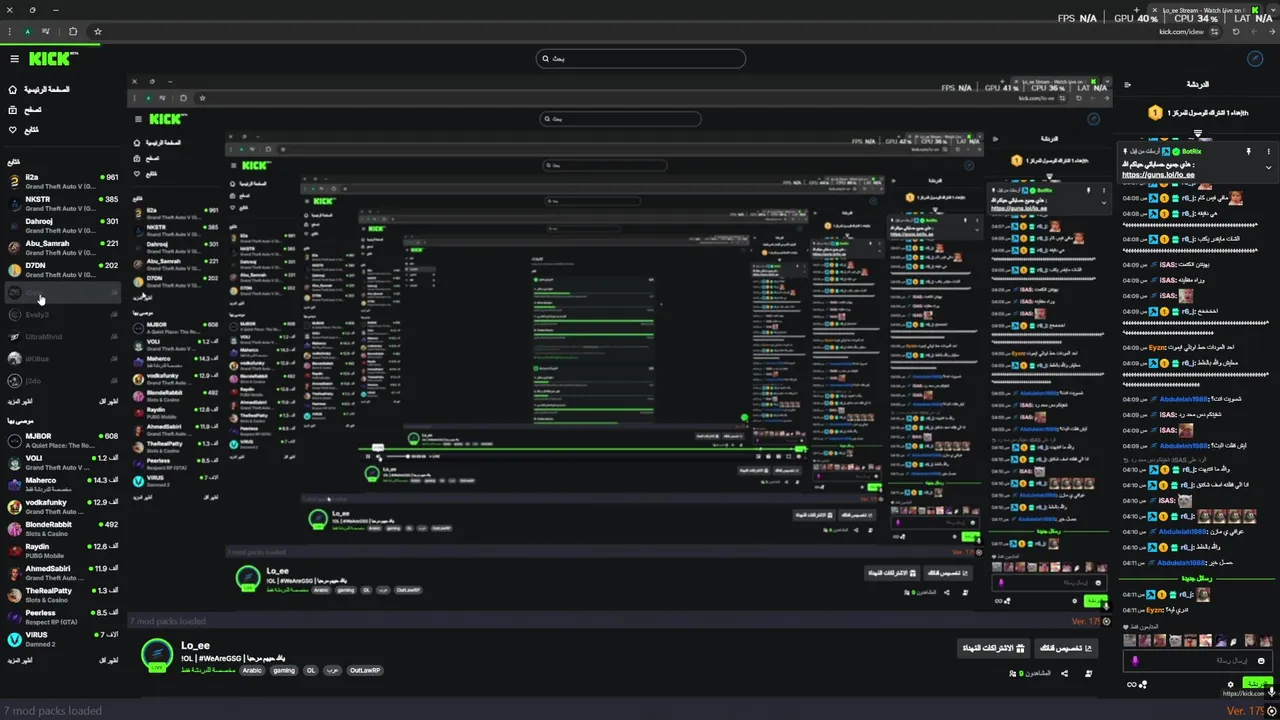Open the sidebar hamburger menu beside outermost KICK logo

[x=14, y=59]
